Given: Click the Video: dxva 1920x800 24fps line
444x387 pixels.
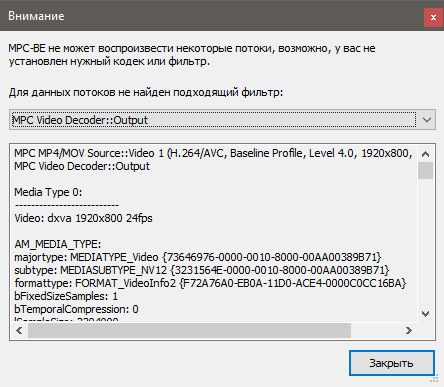Looking at the screenshot, I should coord(83,218).
